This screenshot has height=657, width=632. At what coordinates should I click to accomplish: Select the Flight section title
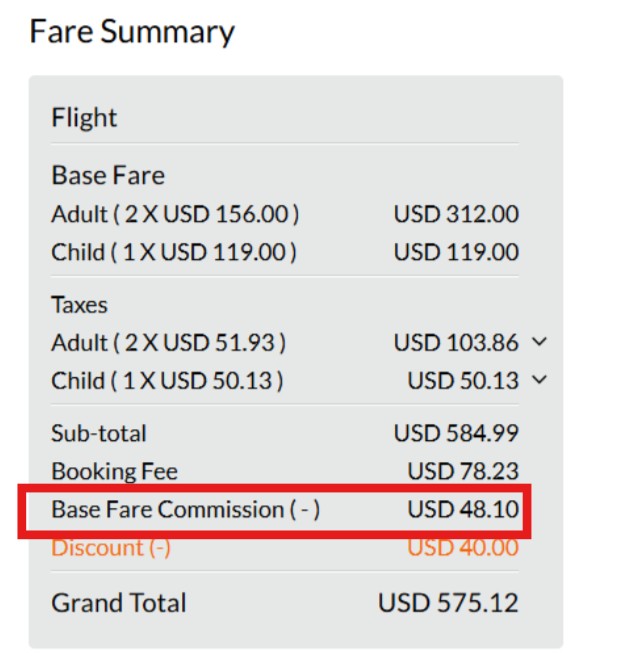(84, 118)
